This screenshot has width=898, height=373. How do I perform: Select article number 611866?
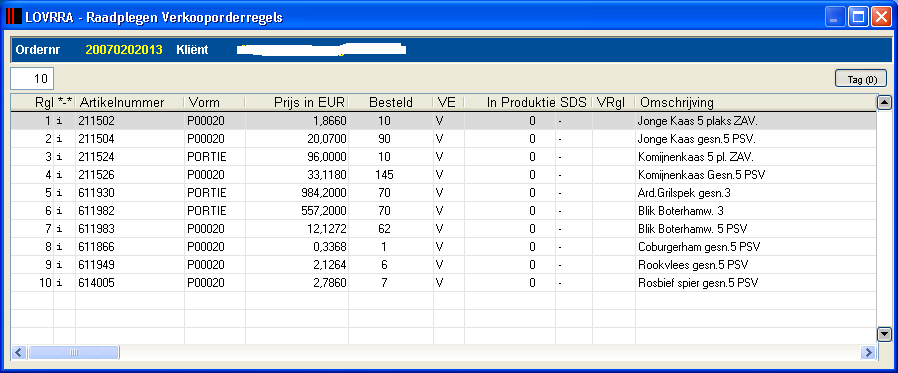[97, 246]
